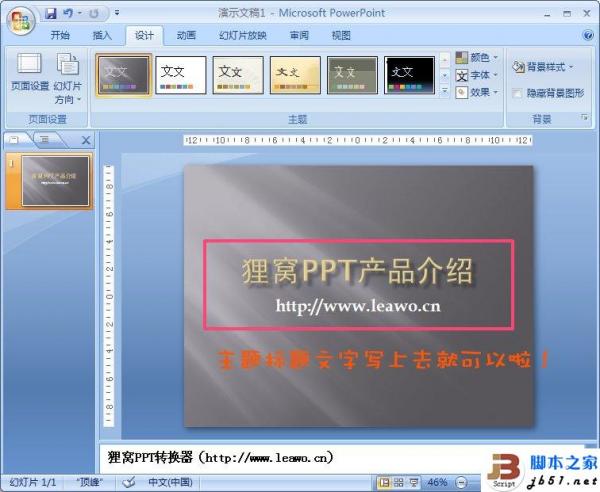The width and height of the screenshot is (600, 492).
Task: Click 中文(中国) language indicator
Action: pos(170,482)
